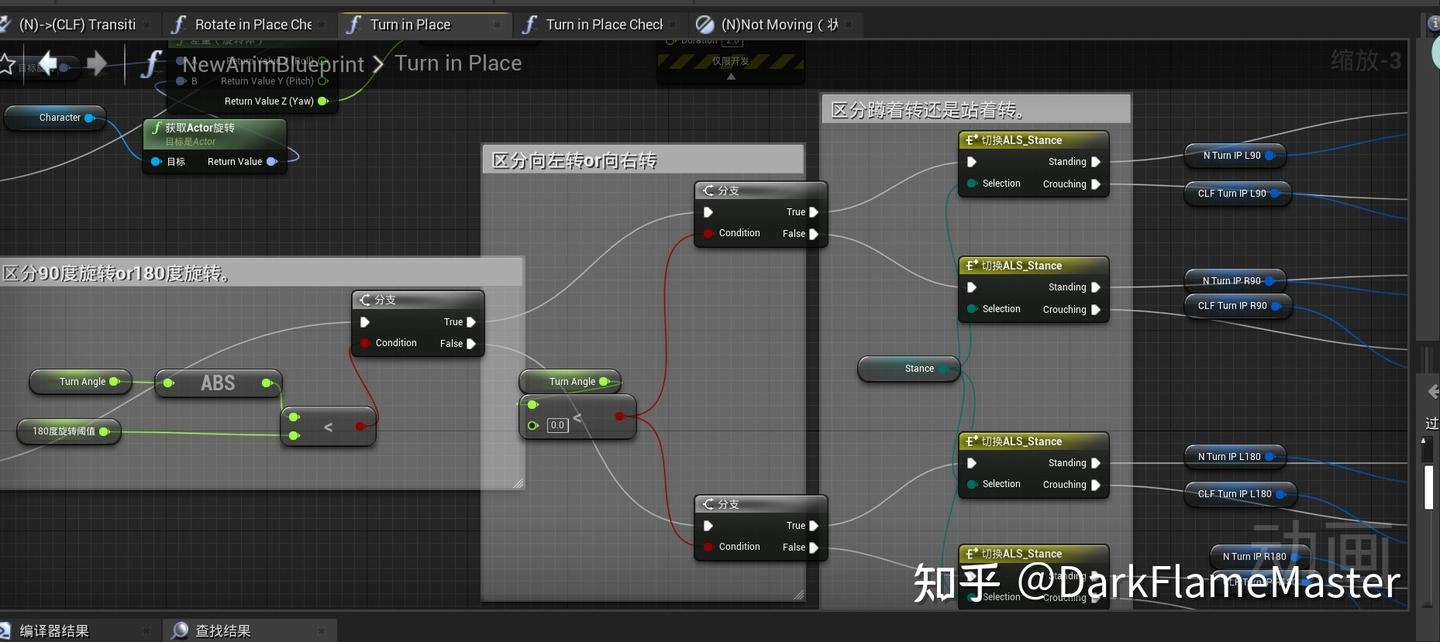This screenshot has height=642, width=1440.
Task: Open the breadcrumb chevron after NewAnimBlueprint
Action: click(x=379, y=64)
